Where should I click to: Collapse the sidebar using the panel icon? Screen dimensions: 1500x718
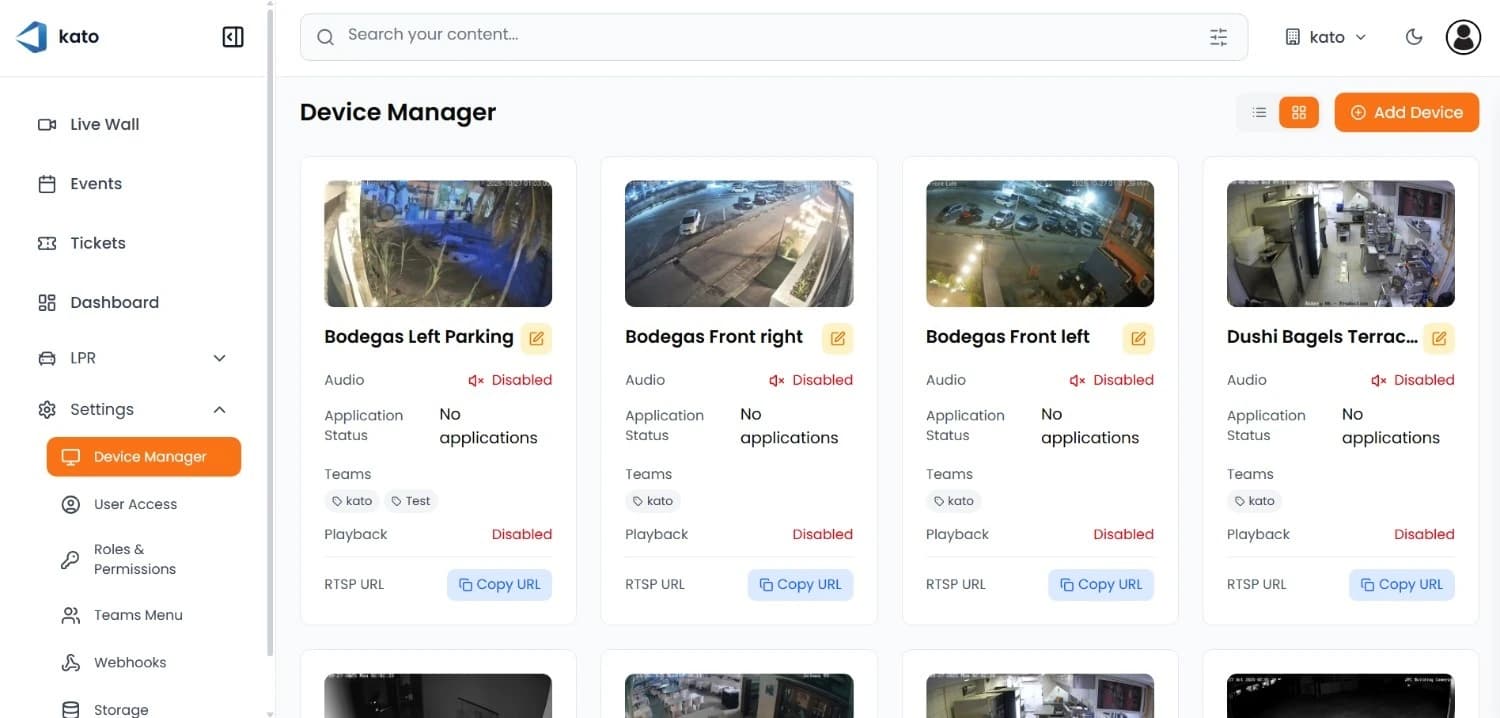pos(232,37)
